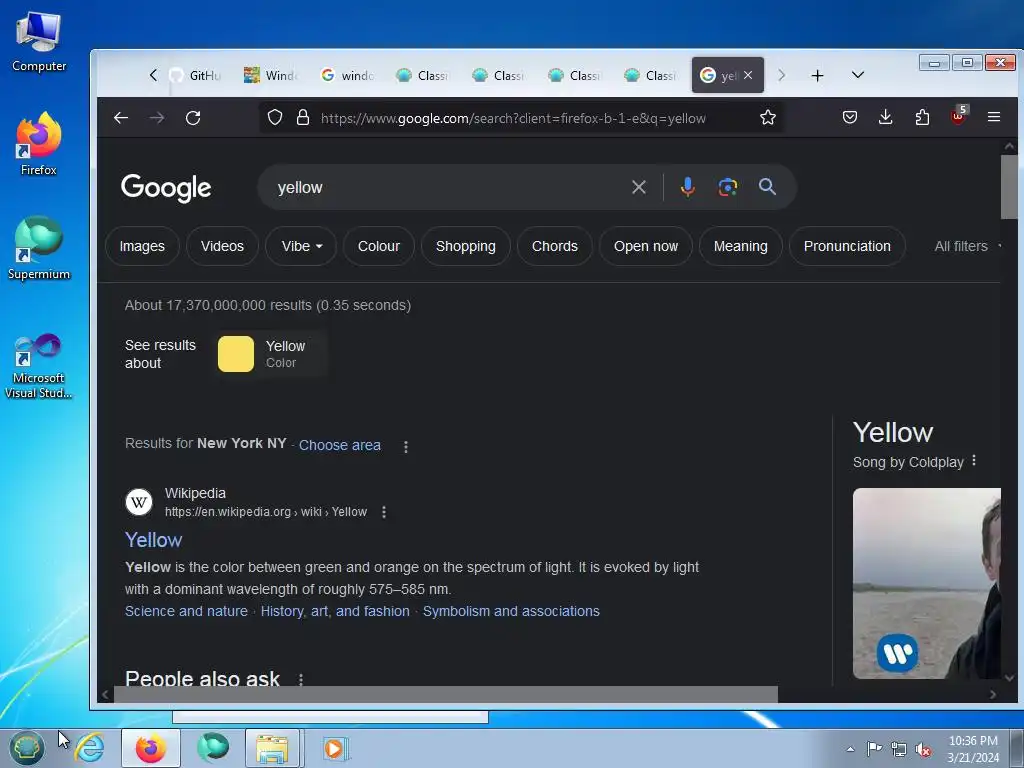This screenshot has height=768, width=1024.
Task: Open Windows Explorer from the taskbar
Action: tap(272, 748)
